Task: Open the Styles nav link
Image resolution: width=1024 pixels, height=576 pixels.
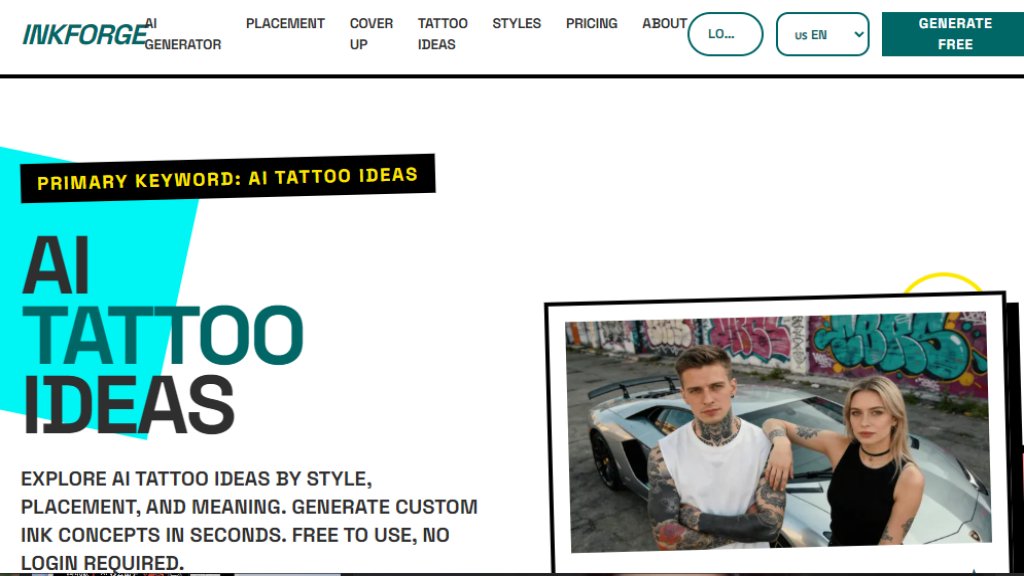Action: pyautogui.click(x=517, y=24)
